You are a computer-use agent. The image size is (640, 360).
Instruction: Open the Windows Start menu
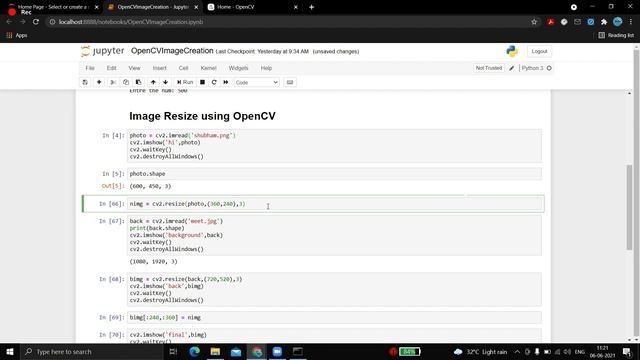[10, 351]
